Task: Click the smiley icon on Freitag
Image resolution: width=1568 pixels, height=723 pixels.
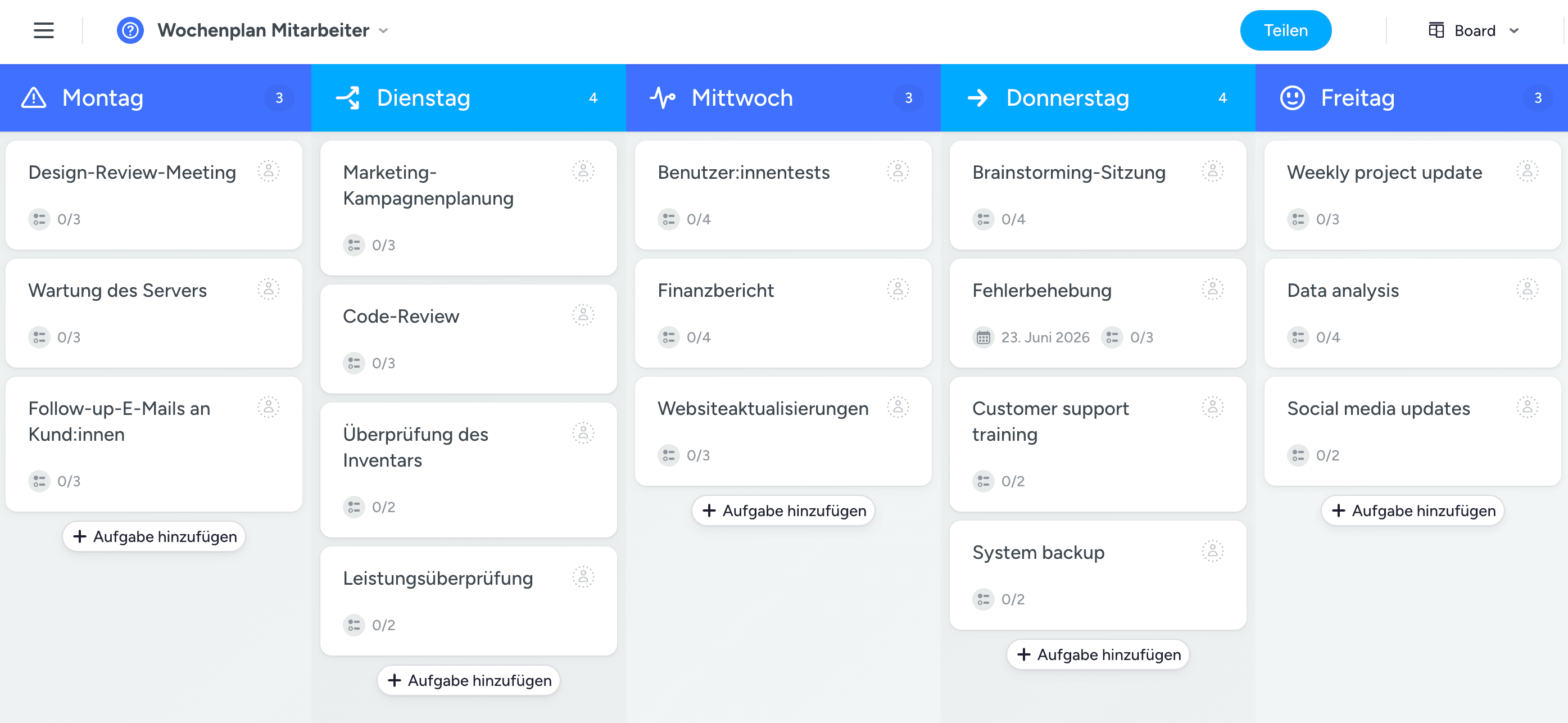Action: pos(1292,98)
